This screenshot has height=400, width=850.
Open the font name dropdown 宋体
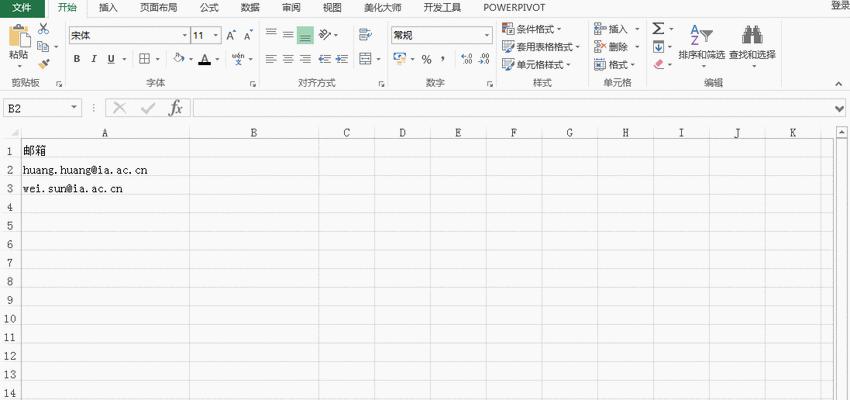(185, 36)
